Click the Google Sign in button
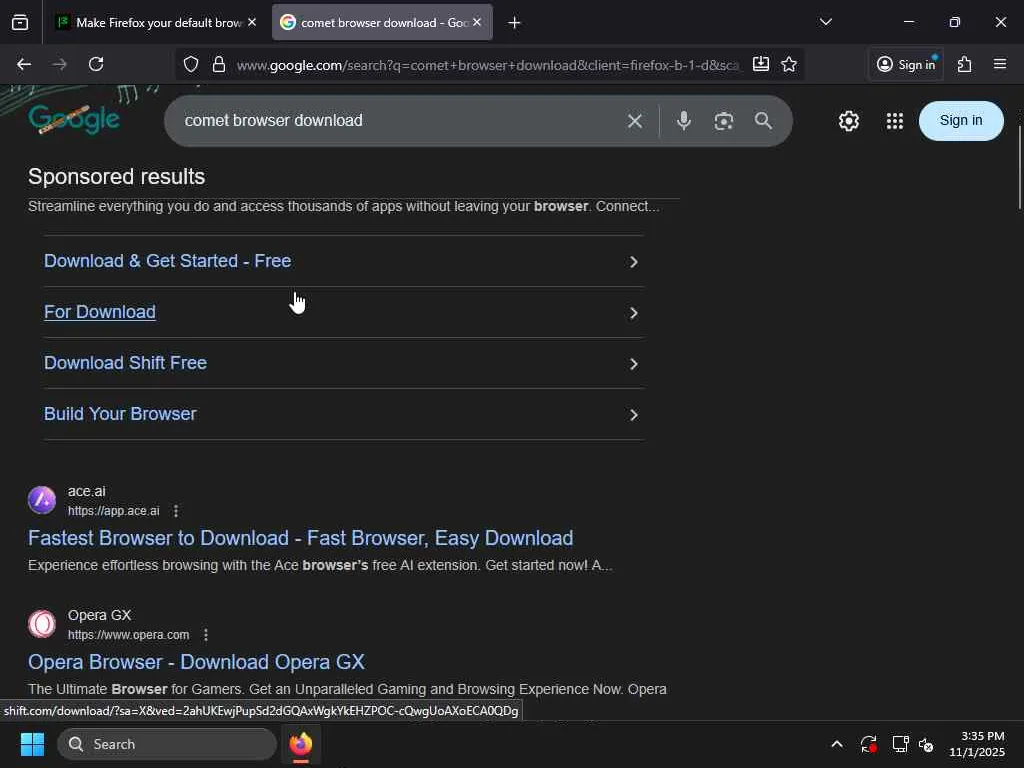The image size is (1024, 768). tap(961, 120)
